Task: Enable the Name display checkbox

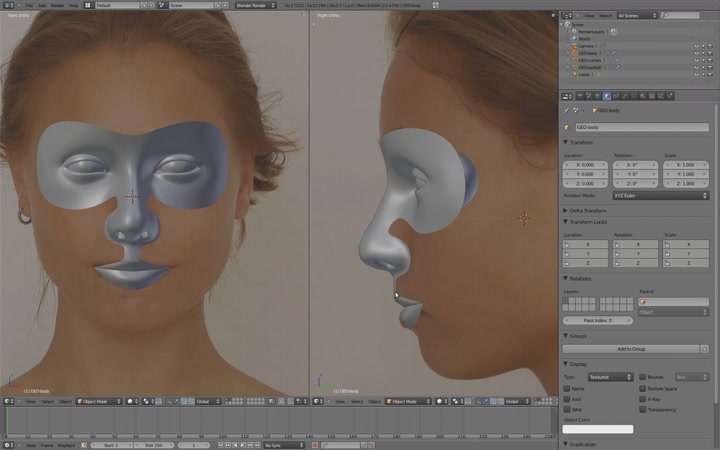Action: (567, 388)
